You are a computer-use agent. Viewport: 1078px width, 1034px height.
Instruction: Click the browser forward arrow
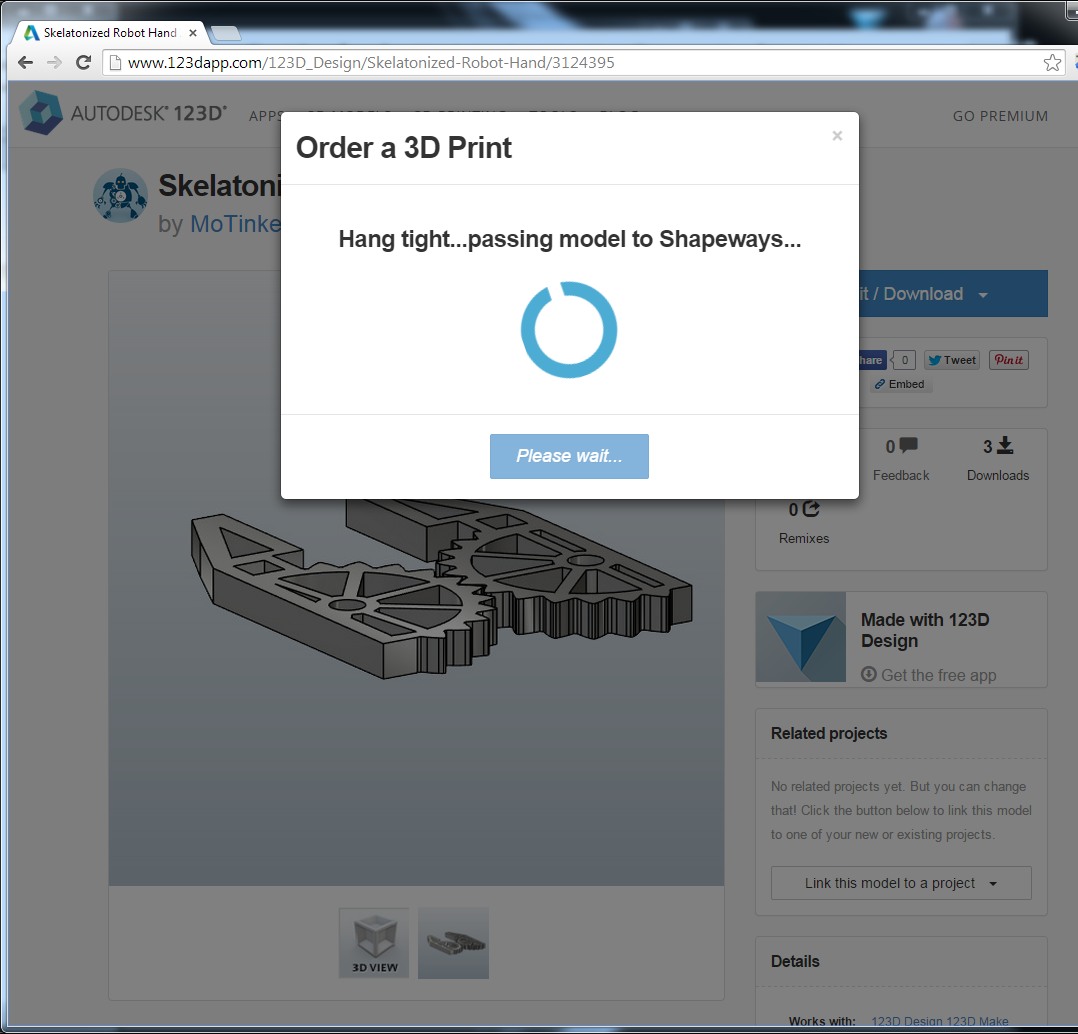(54, 63)
